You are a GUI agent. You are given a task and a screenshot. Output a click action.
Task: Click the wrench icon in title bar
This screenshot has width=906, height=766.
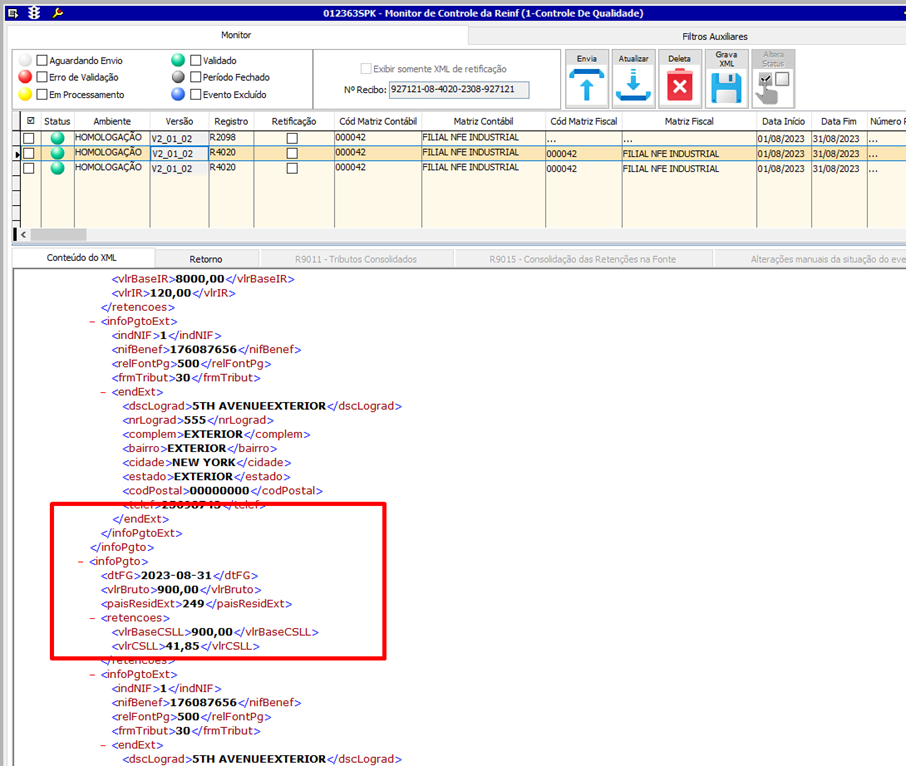click(x=57, y=13)
